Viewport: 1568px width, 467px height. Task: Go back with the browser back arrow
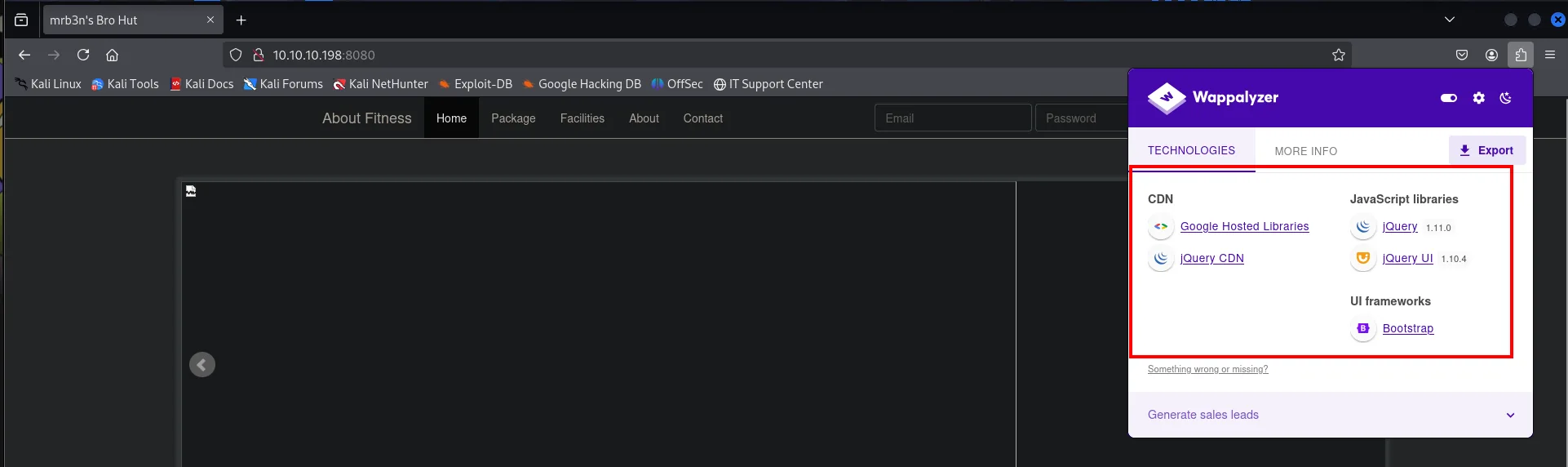(24, 55)
